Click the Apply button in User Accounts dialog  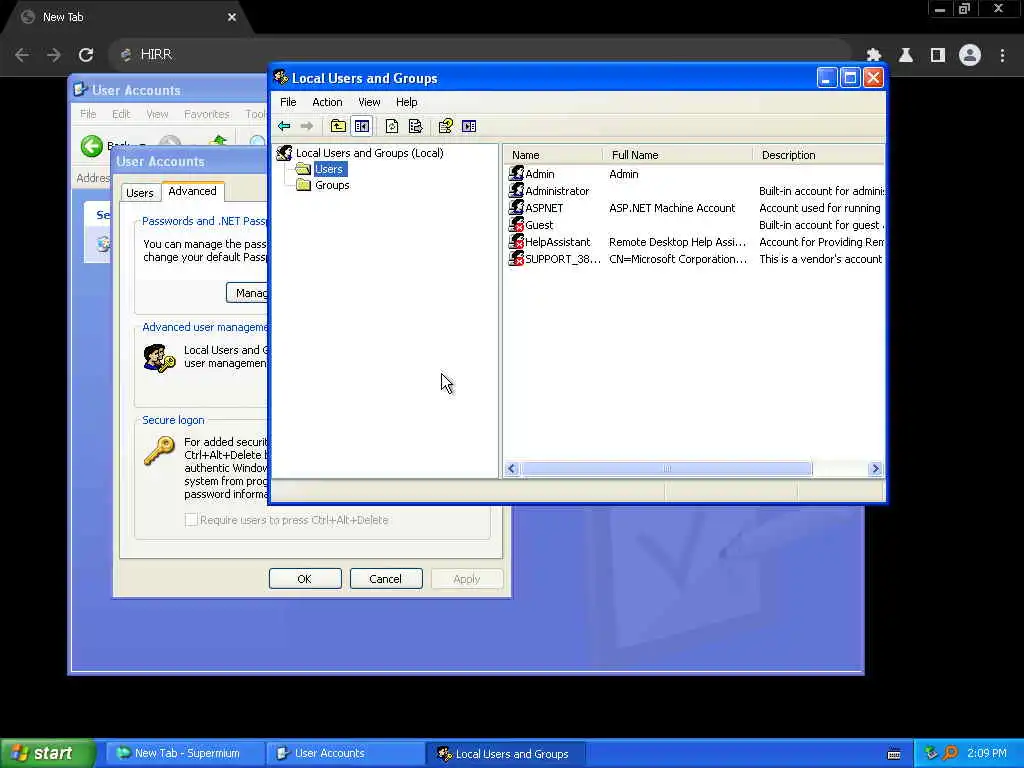click(x=466, y=579)
